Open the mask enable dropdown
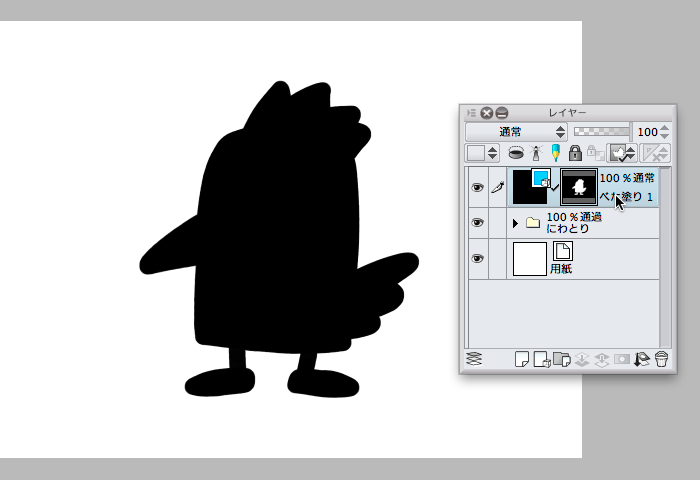The height and width of the screenshot is (480, 700). [622, 153]
